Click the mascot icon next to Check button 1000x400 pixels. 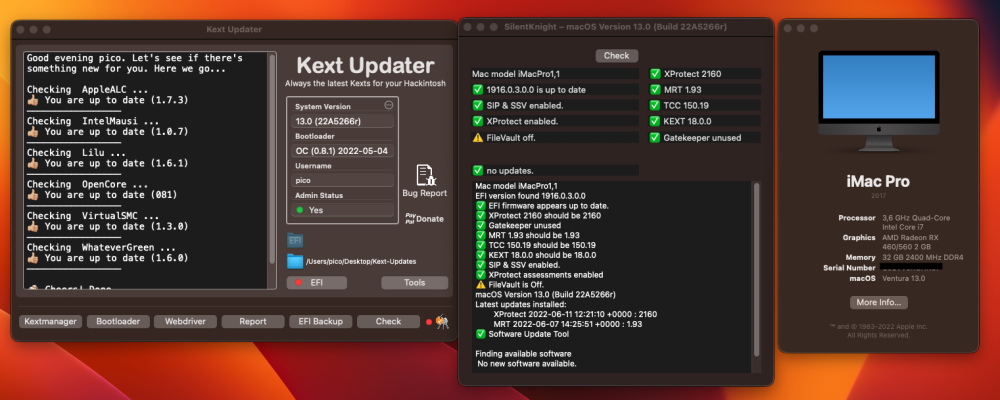[442, 322]
